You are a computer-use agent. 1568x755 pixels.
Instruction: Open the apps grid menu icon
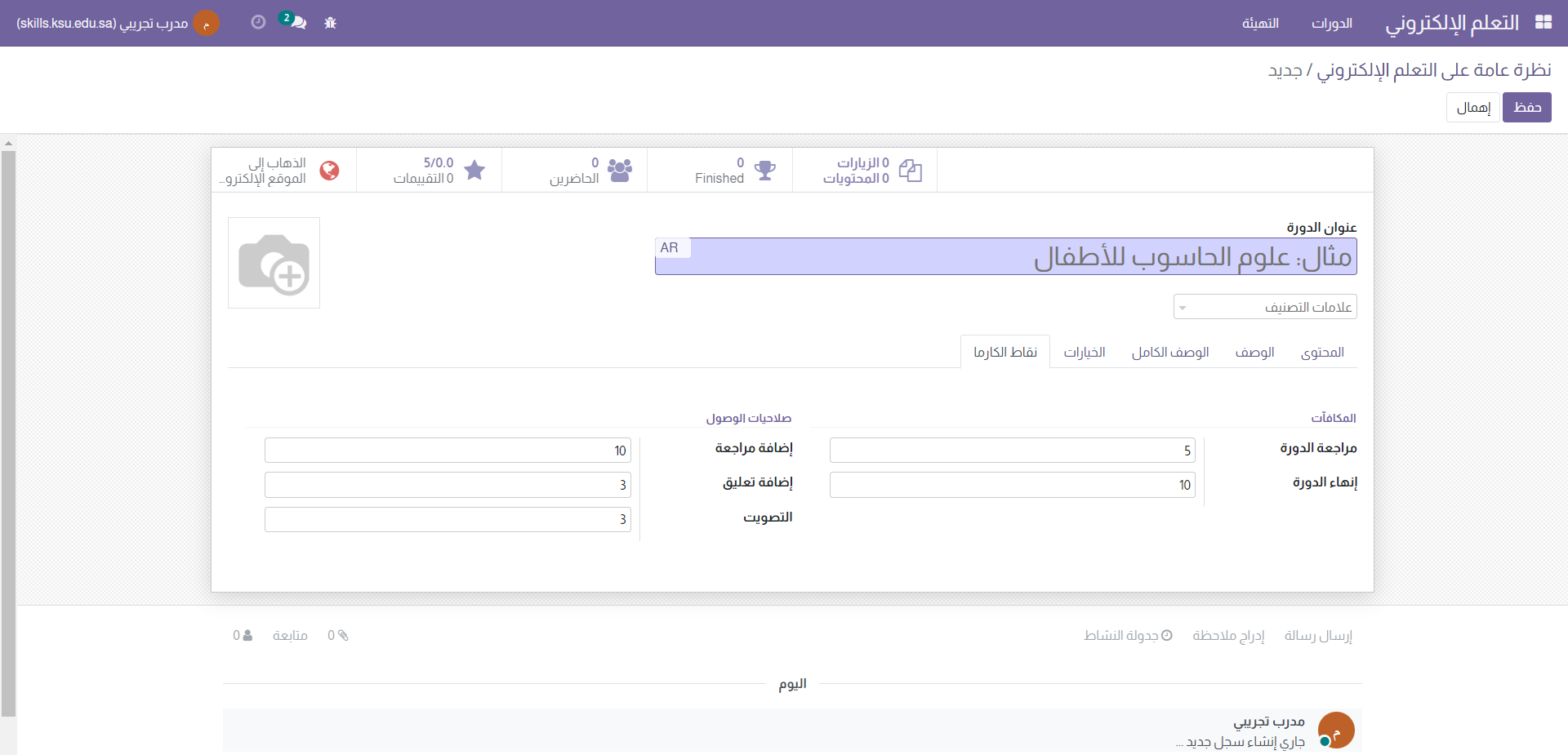tap(1543, 22)
